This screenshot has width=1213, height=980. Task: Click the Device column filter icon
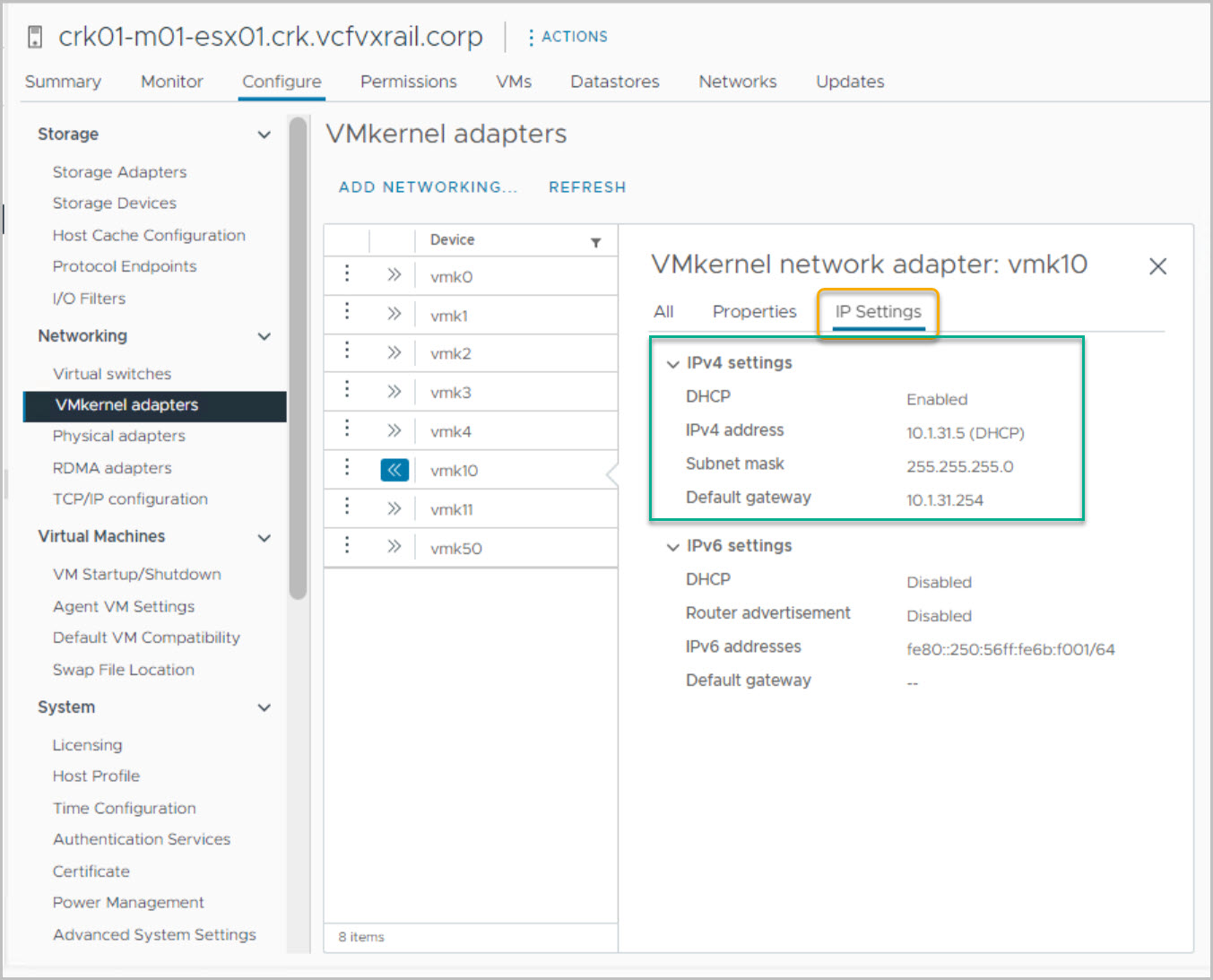point(595,242)
